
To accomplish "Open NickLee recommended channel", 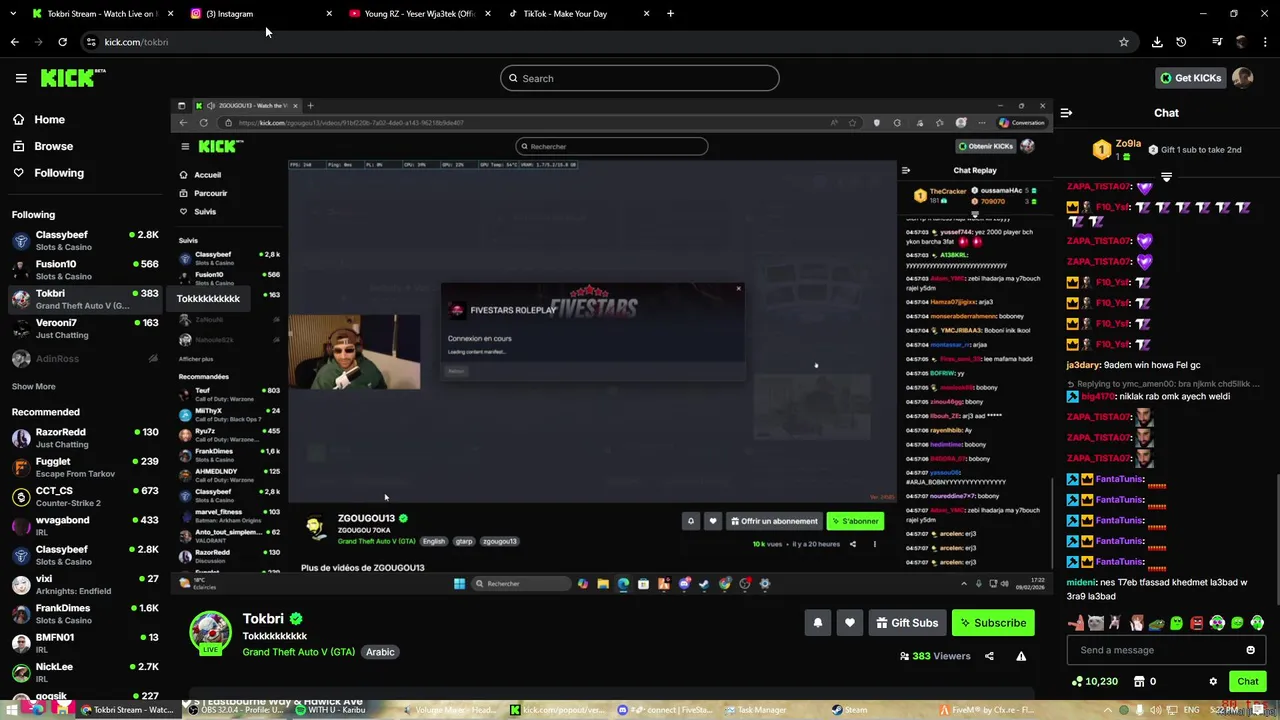I will (x=85, y=672).
